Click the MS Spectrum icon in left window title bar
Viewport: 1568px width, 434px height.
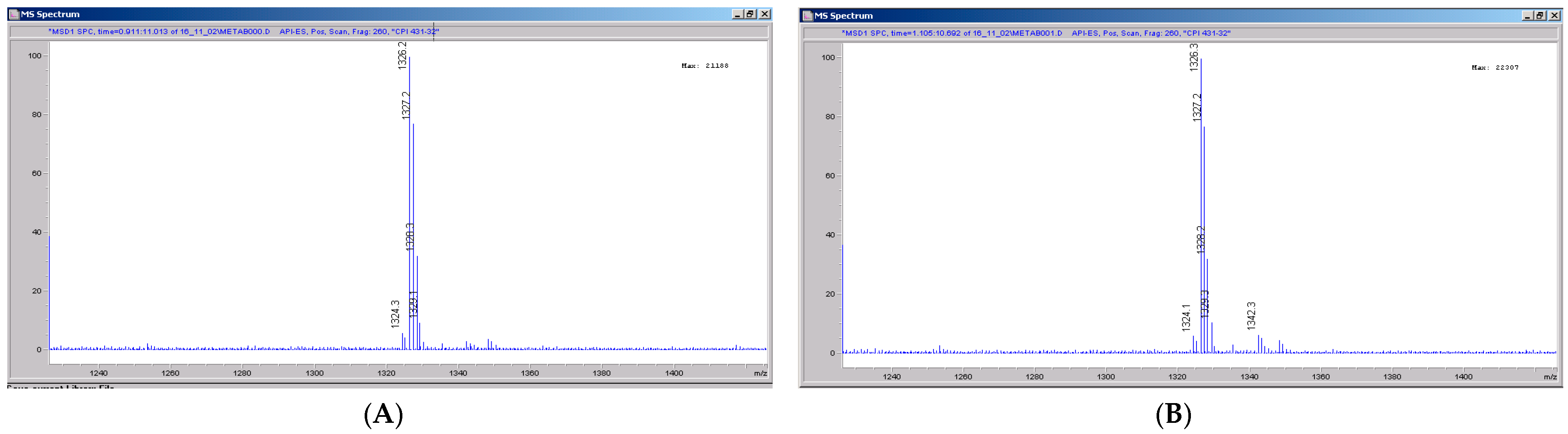pos(14,14)
